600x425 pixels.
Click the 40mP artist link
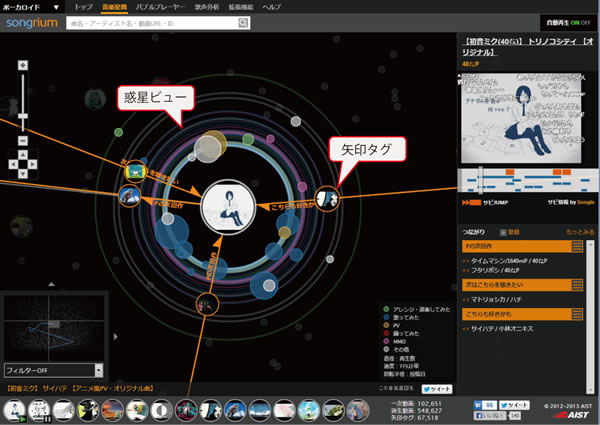click(x=470, y=64)
